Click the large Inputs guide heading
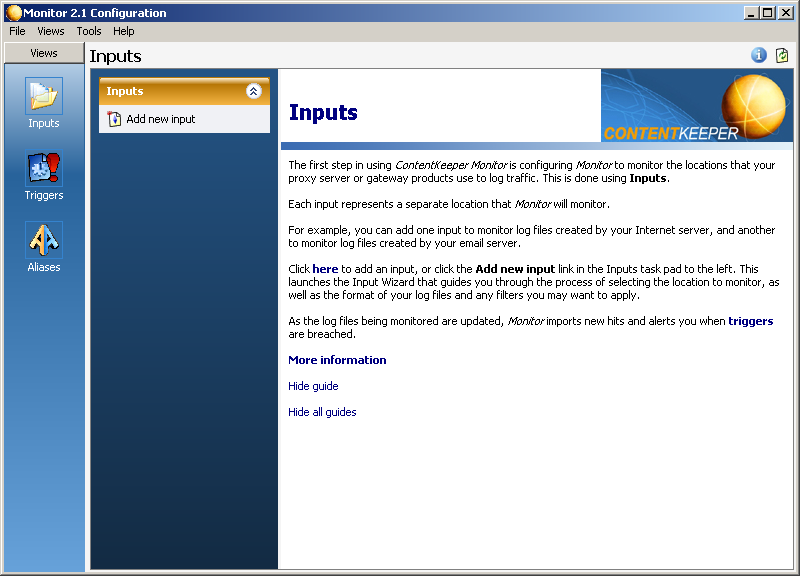This screenshot has width=800, height=576. tap(323, 112)
